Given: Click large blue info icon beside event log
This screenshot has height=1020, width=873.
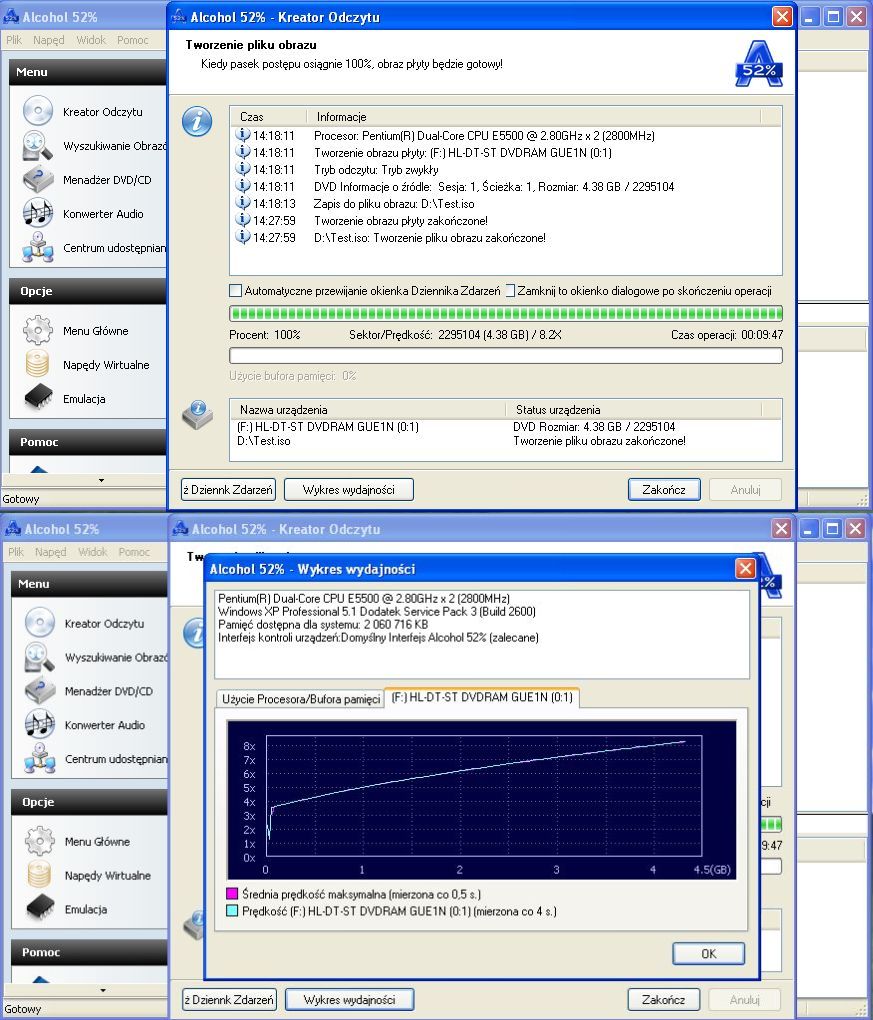Looking at the screenshot, I should click(x=197, y=122).
